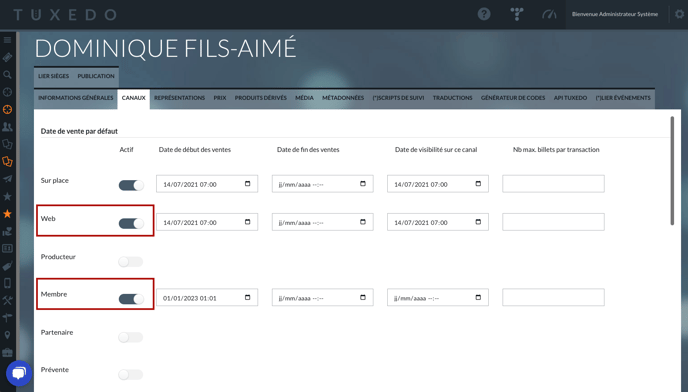Turn off the Membre channel toggle
The height and width of the screenshot is (392, 688).
131,299
